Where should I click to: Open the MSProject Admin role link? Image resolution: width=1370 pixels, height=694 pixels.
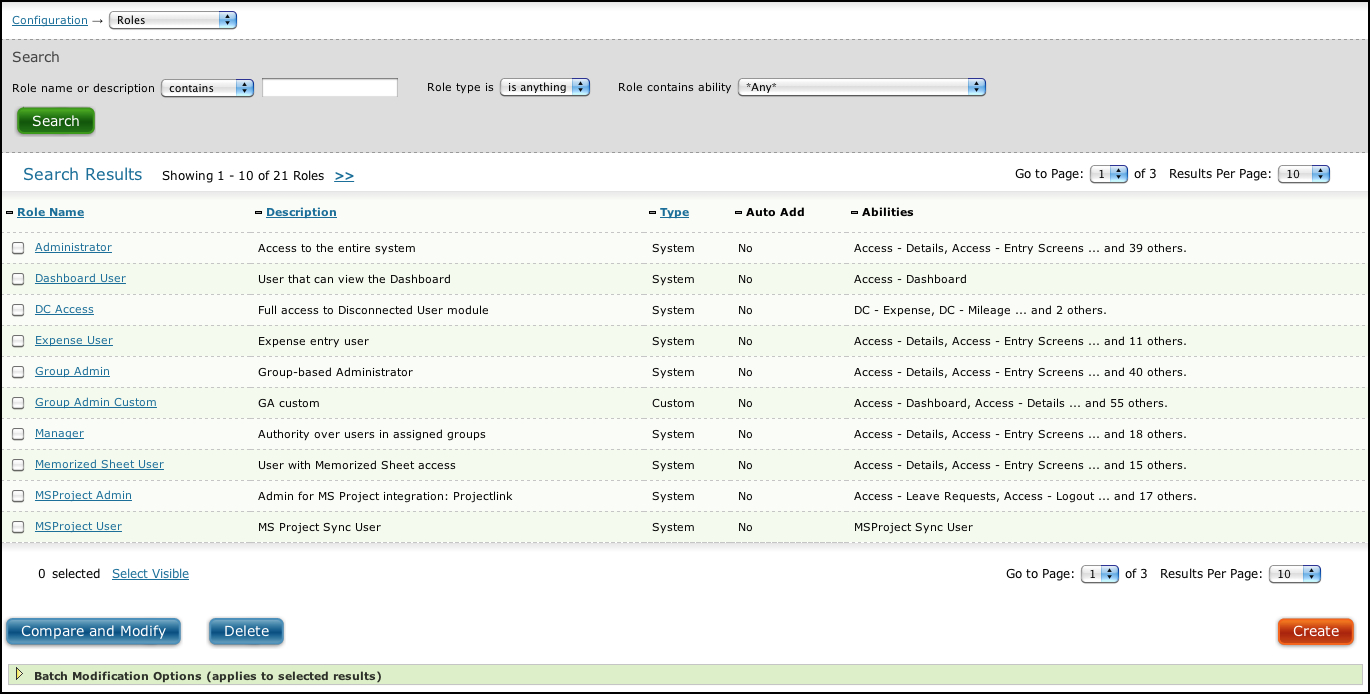pyautogui.click(x=83, y=495)
